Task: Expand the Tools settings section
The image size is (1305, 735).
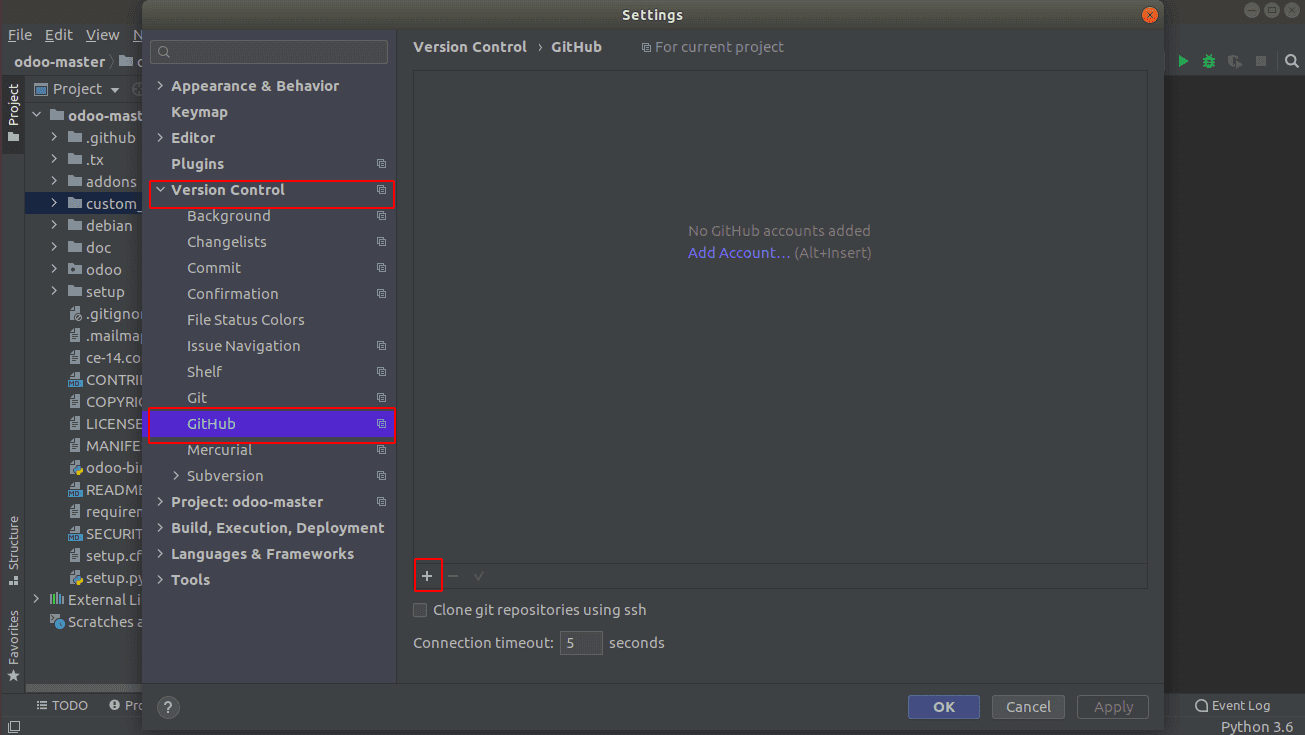Action: pos(161,579)
